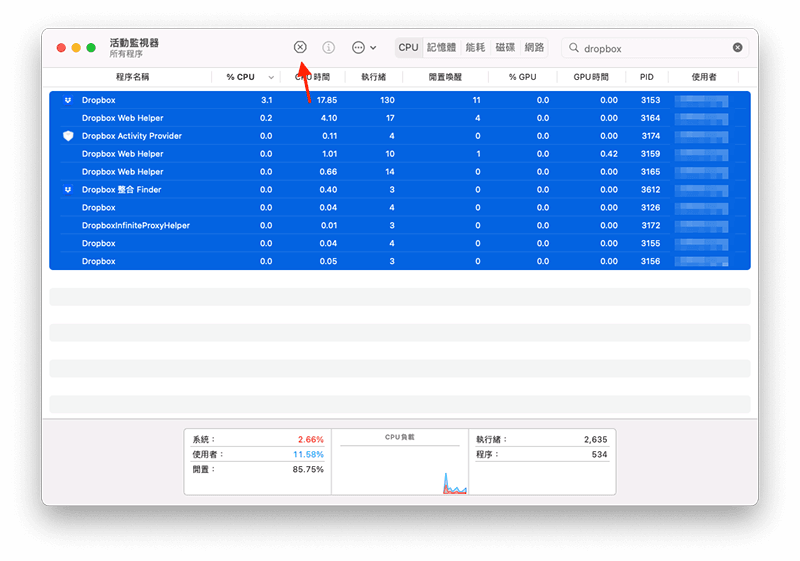
Task: Click the magnifier icon in search field
Action: pos(574,47)
